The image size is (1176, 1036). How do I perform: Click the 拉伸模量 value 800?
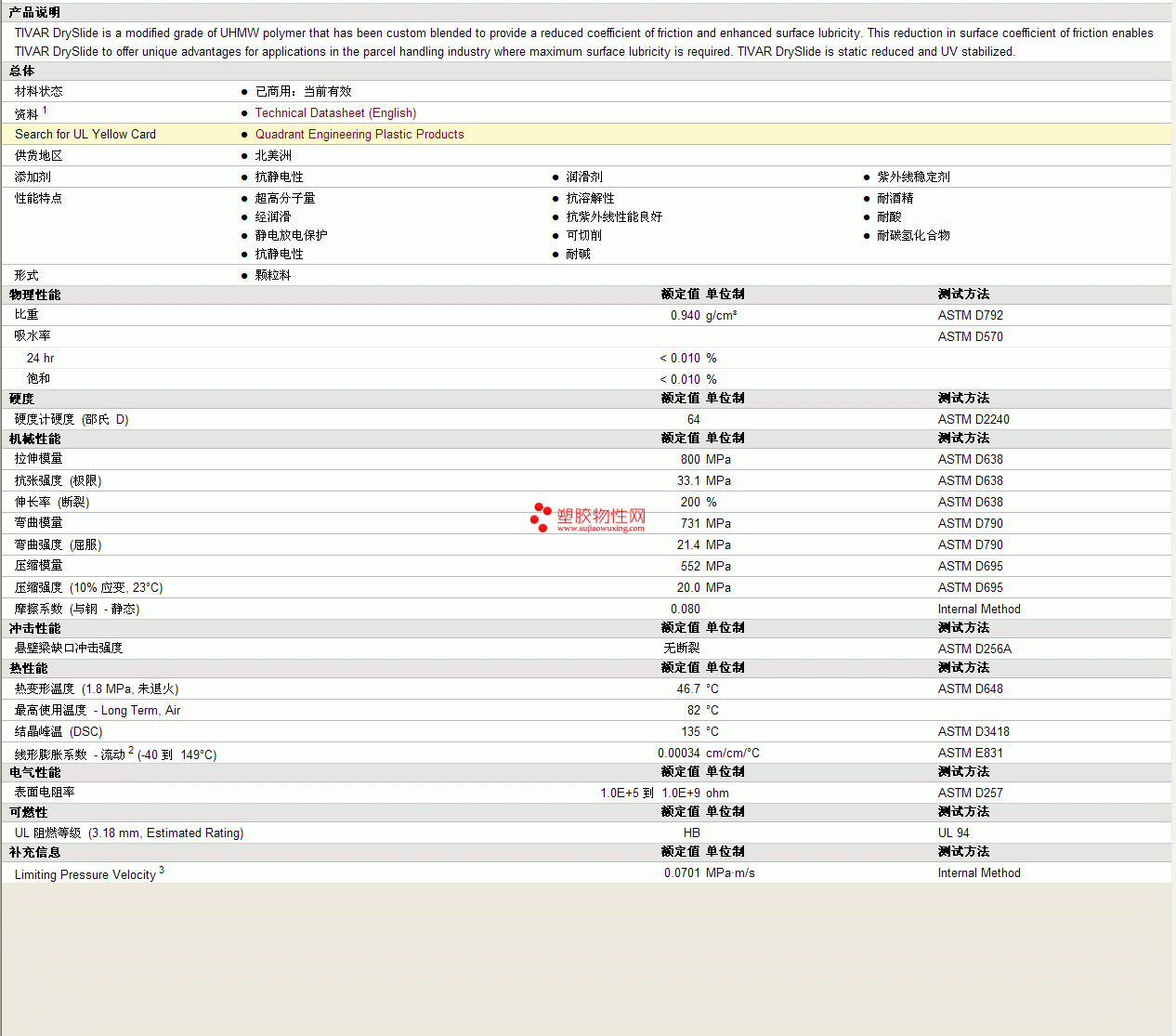coord(690,459)
